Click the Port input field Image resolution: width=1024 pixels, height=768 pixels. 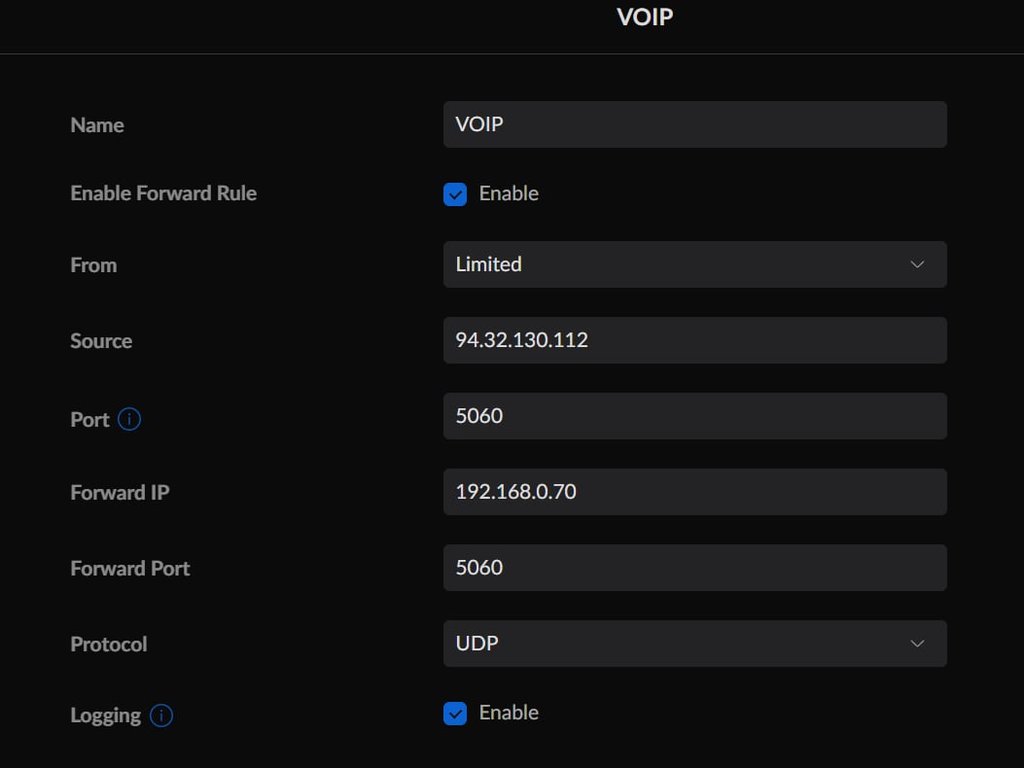(x=694, y=416)
